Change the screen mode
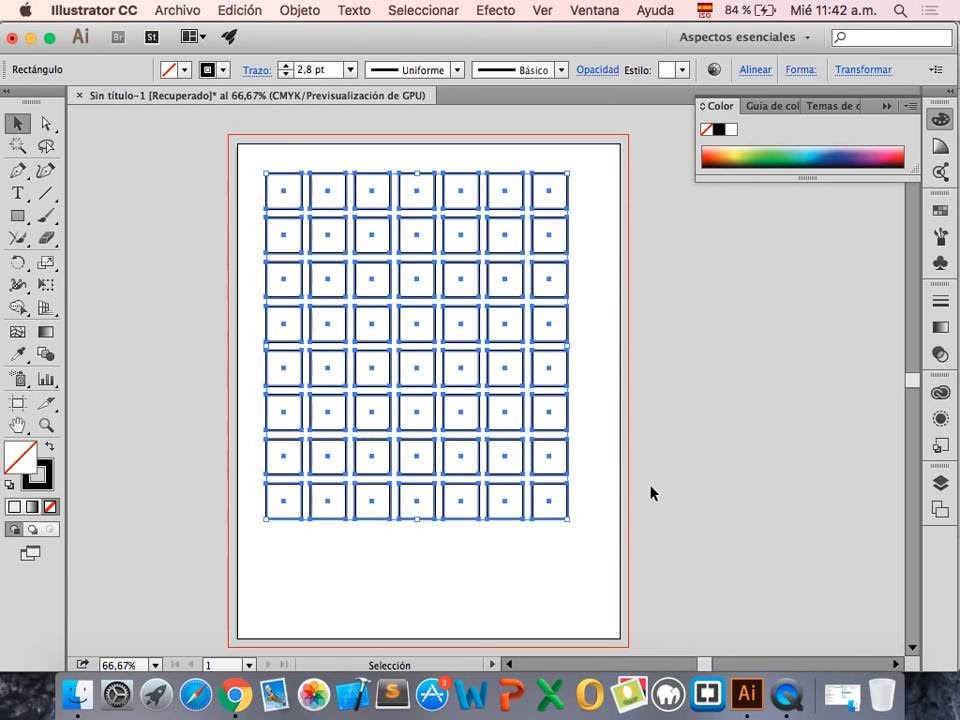The image size is (960, 720). [30, 553]
